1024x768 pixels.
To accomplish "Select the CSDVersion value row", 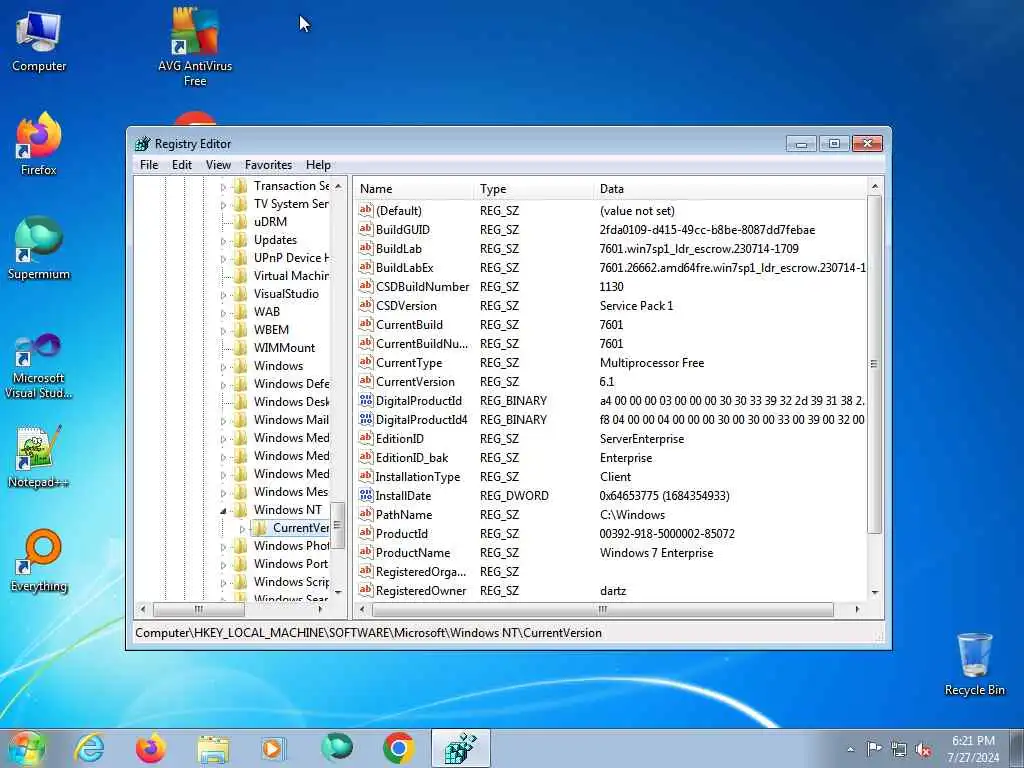I will tap(611, 306).
